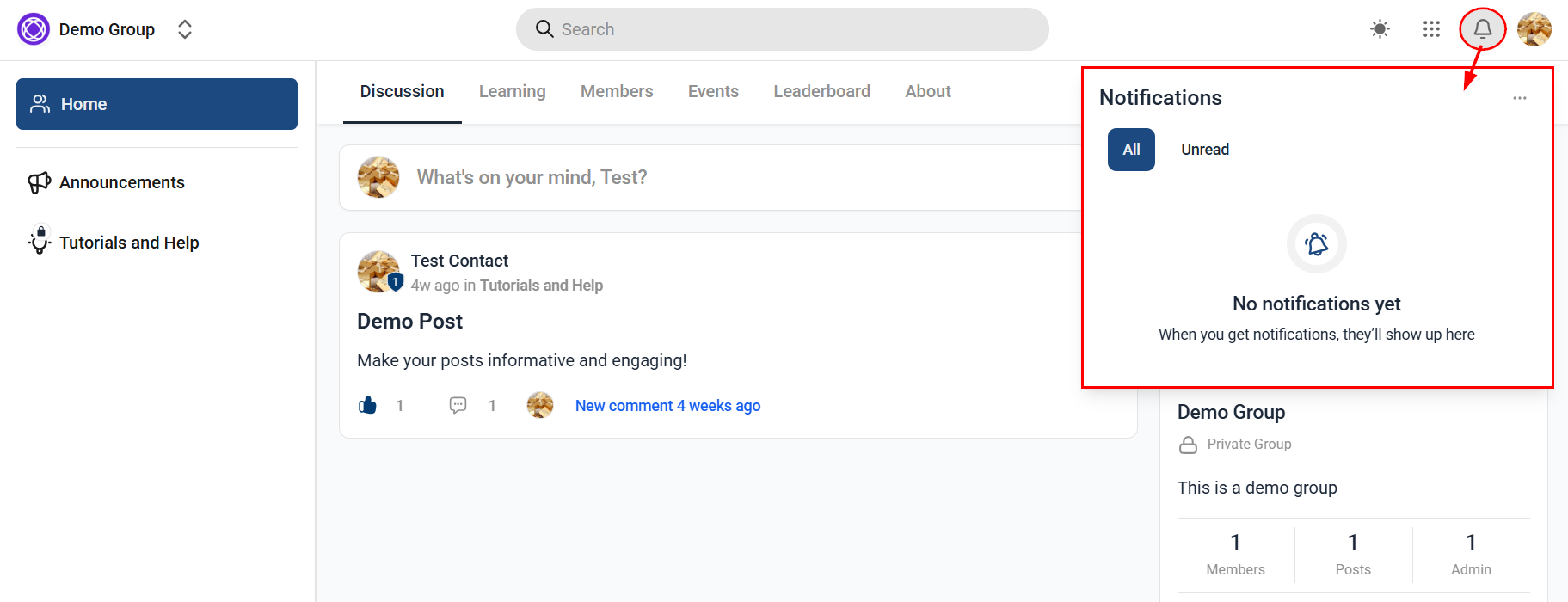Switch to the Members tab
Screen dimensions: 1568x602
point(617,91)
